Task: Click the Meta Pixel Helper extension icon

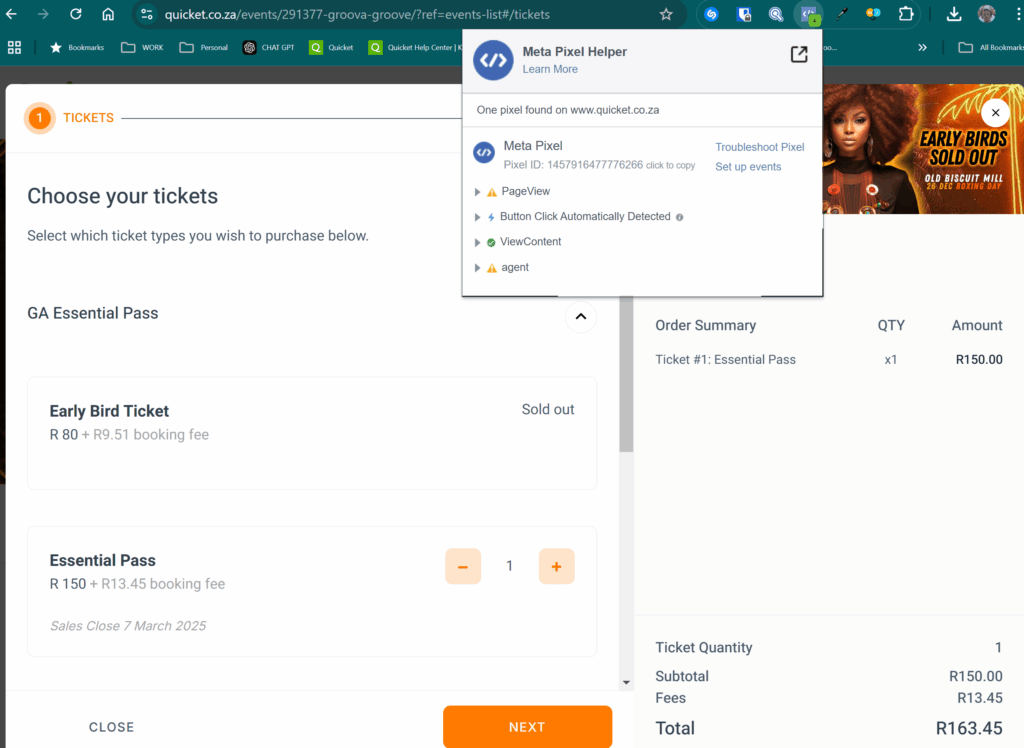Action: (808, 14)
